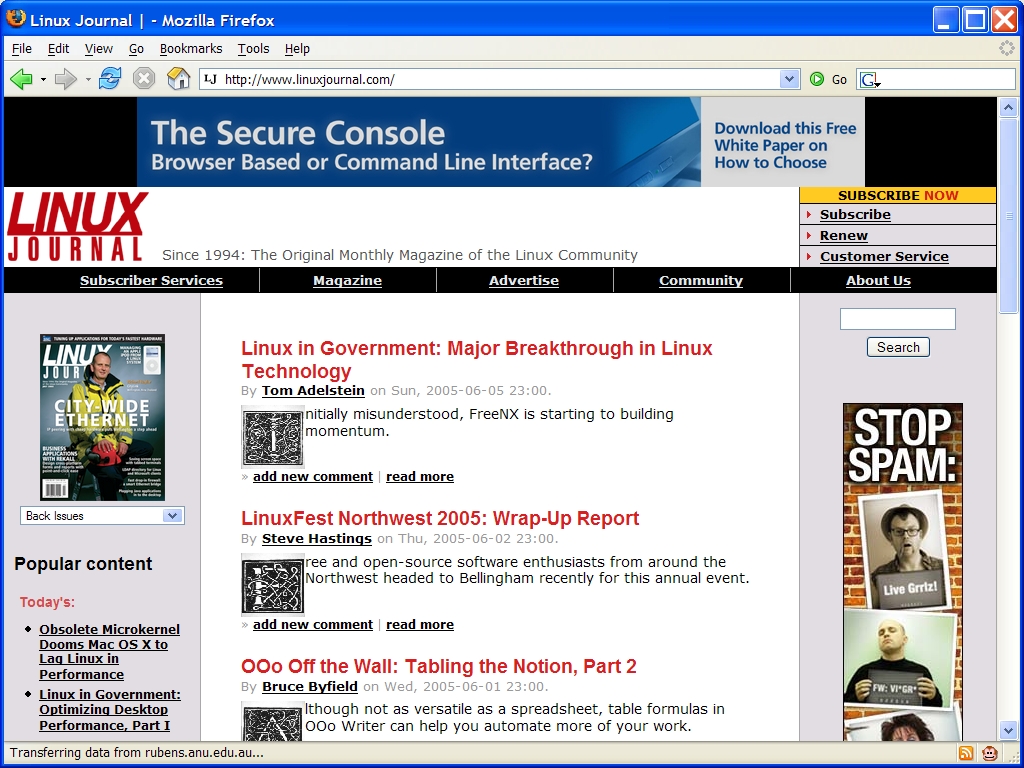
Task: Go to the Home page icon
Action: [178, 79]
